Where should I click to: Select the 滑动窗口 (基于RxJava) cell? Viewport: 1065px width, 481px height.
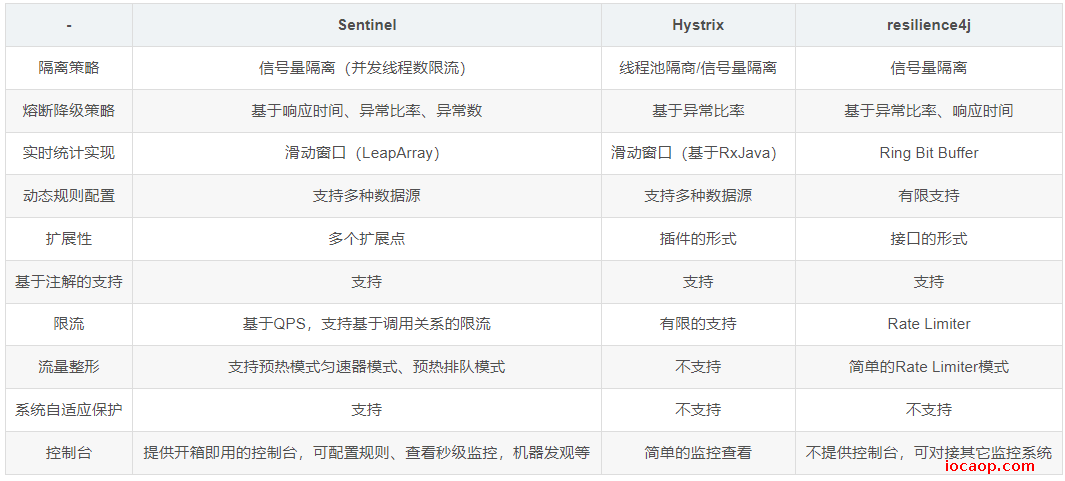(x=698, y=153)
